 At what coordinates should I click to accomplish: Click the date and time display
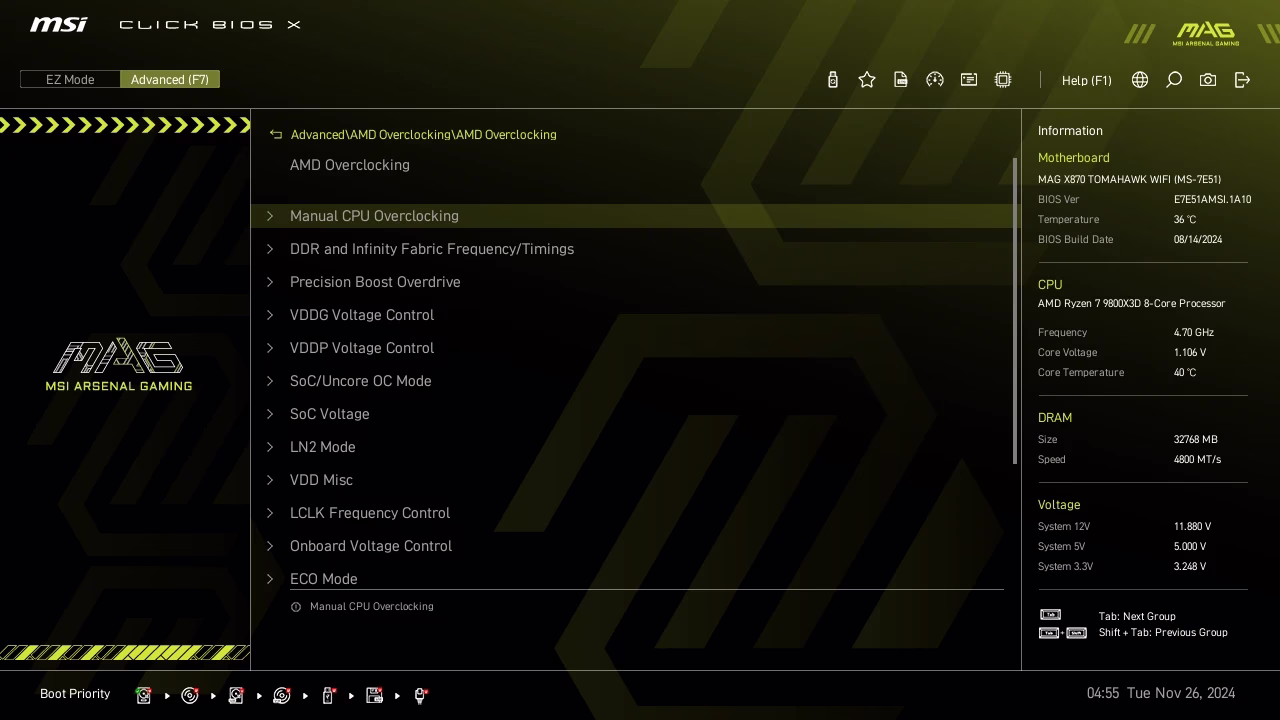tap(1161, 693)
